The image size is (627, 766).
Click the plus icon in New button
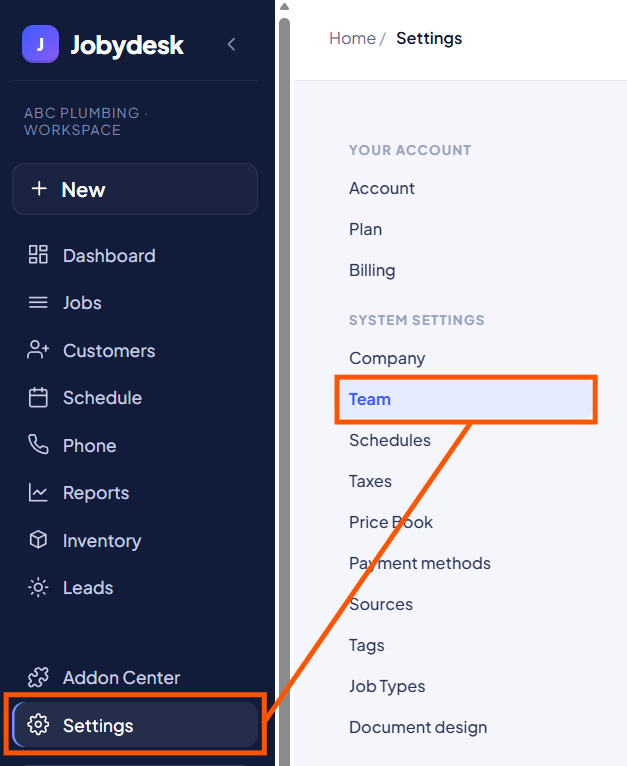[39, 189]
